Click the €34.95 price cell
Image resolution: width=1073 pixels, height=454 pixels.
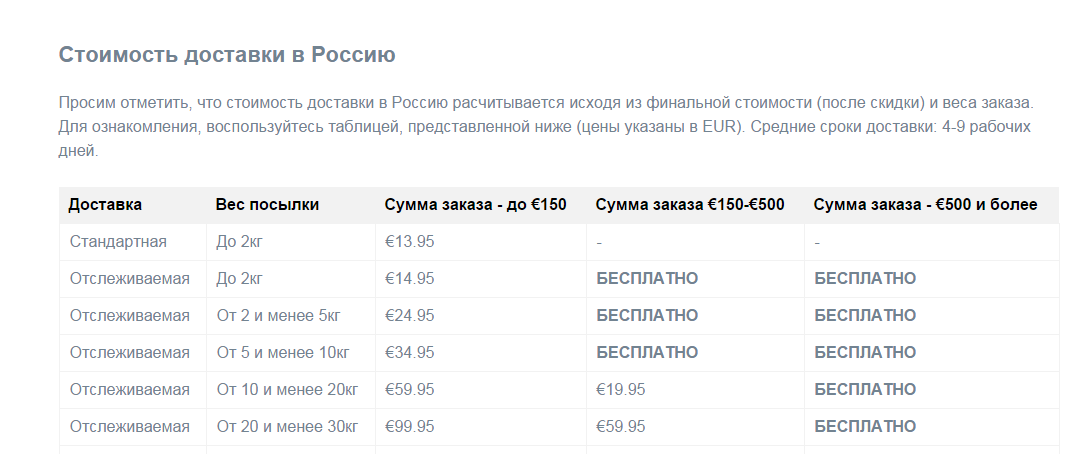pyautogui.click(x=409, y=353)
